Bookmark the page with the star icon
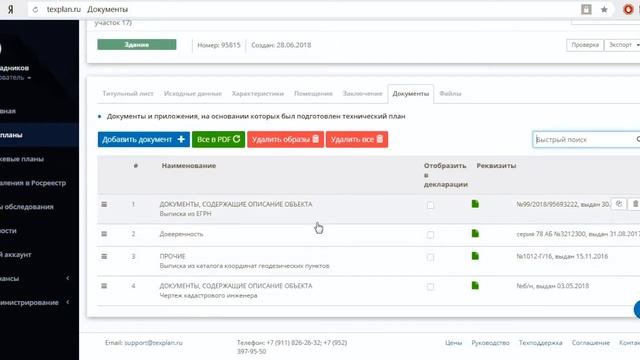640x360 pixels. pyautogui.click(x=604, y=9)
